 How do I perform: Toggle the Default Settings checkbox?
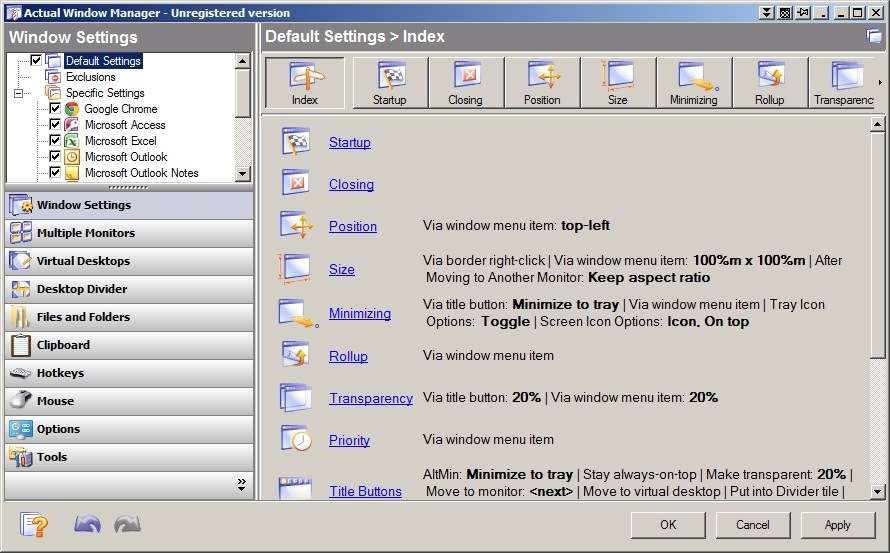[36, 60]
